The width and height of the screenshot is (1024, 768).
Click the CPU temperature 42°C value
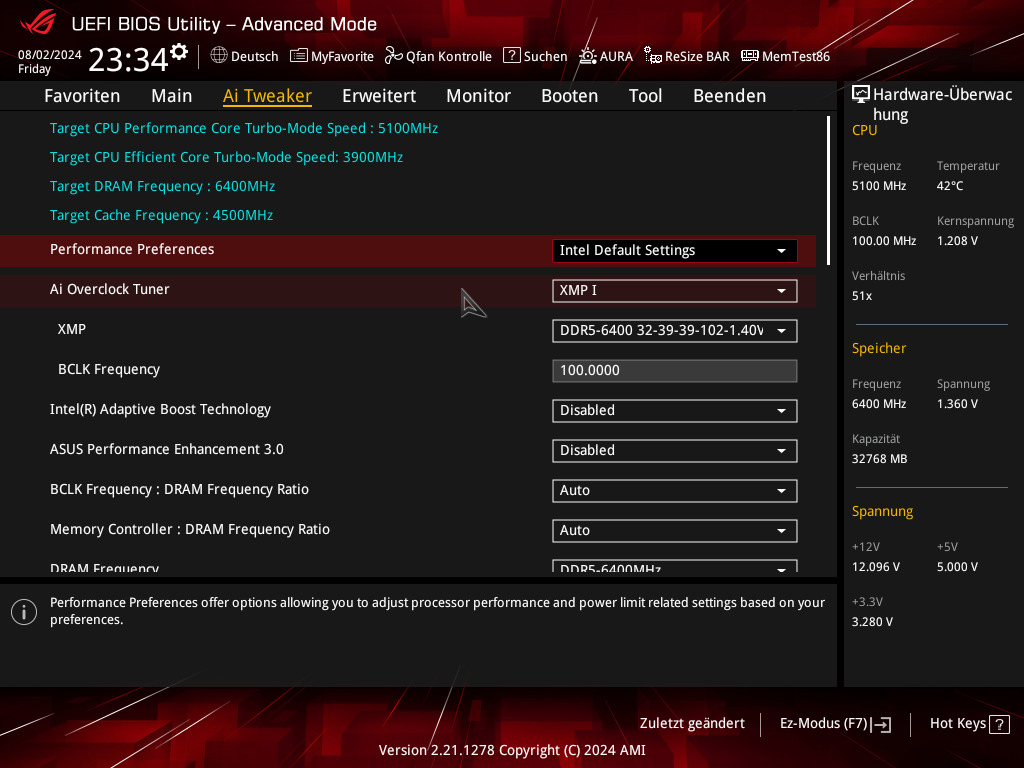coord(950,186)
